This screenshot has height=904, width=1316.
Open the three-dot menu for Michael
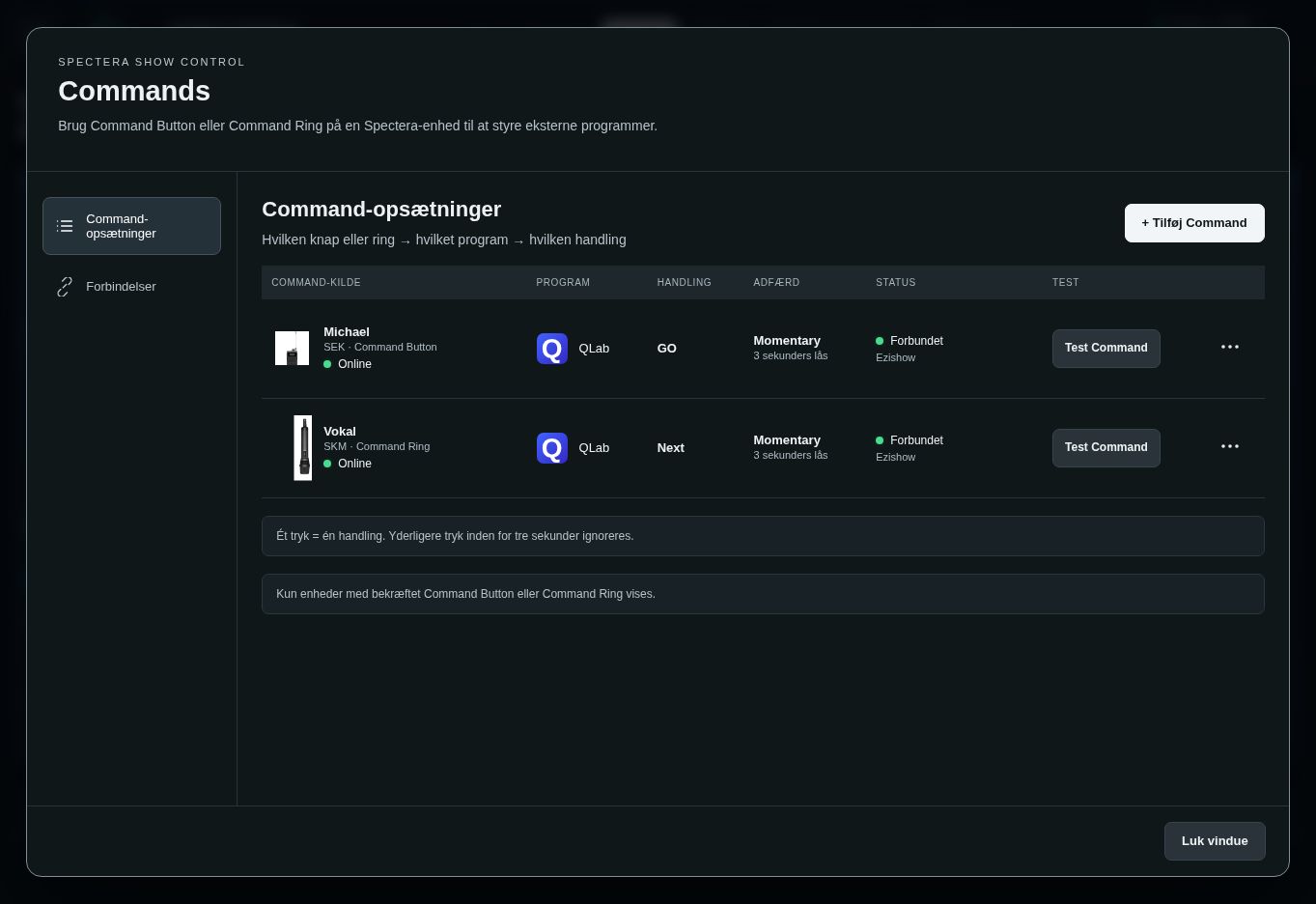coord(1230,347)
